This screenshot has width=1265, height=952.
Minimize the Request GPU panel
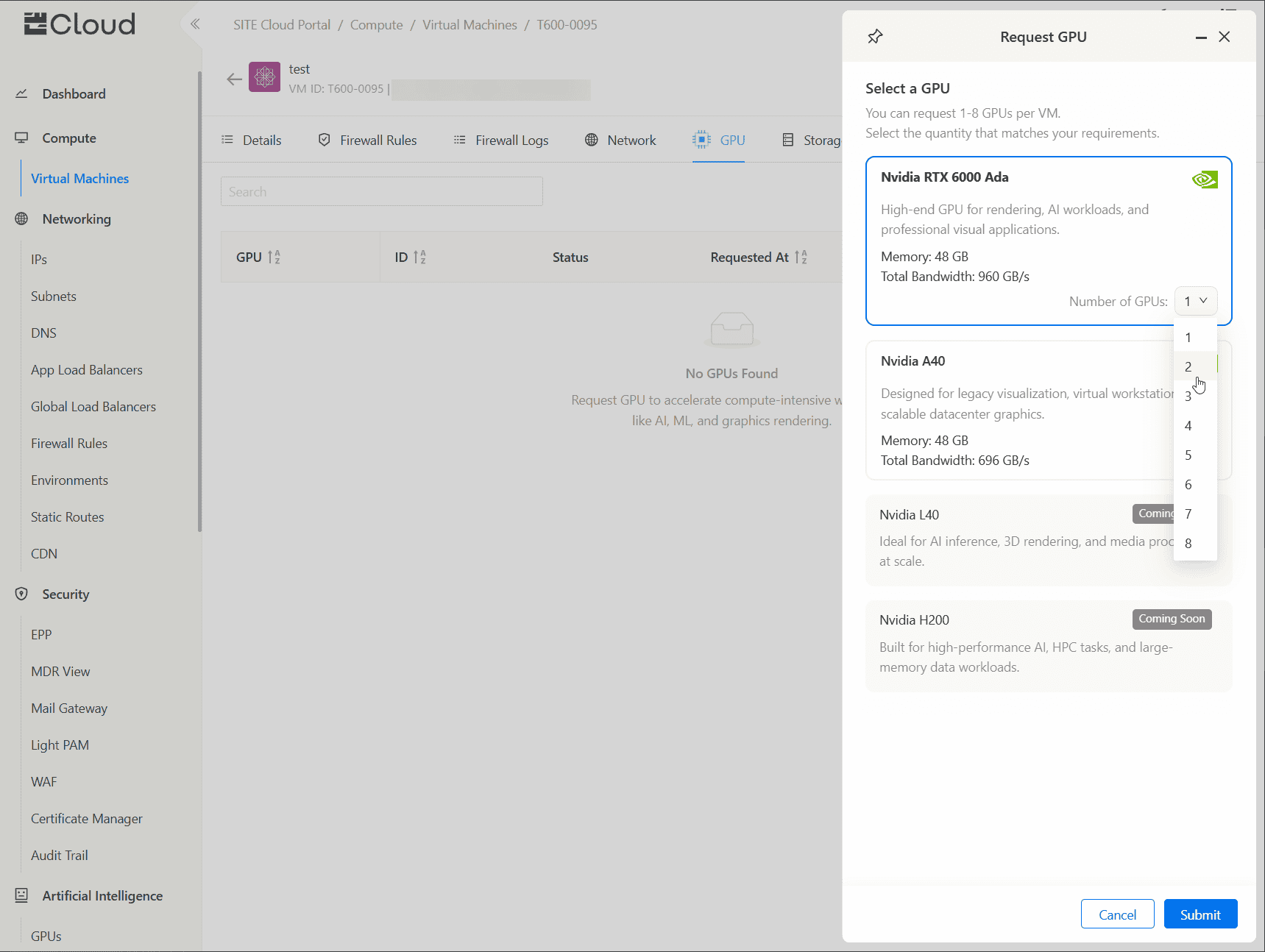tap(1201, 38)
